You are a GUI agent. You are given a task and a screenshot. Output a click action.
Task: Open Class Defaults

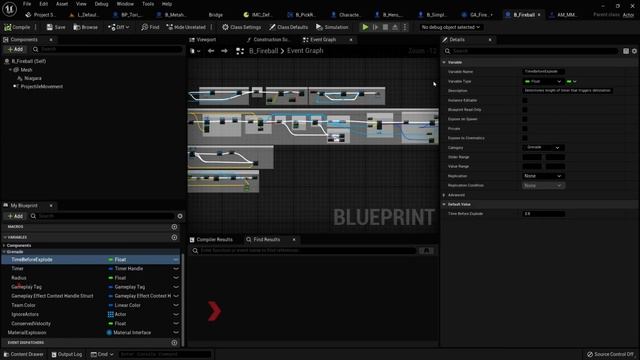(x=288, y=27)
